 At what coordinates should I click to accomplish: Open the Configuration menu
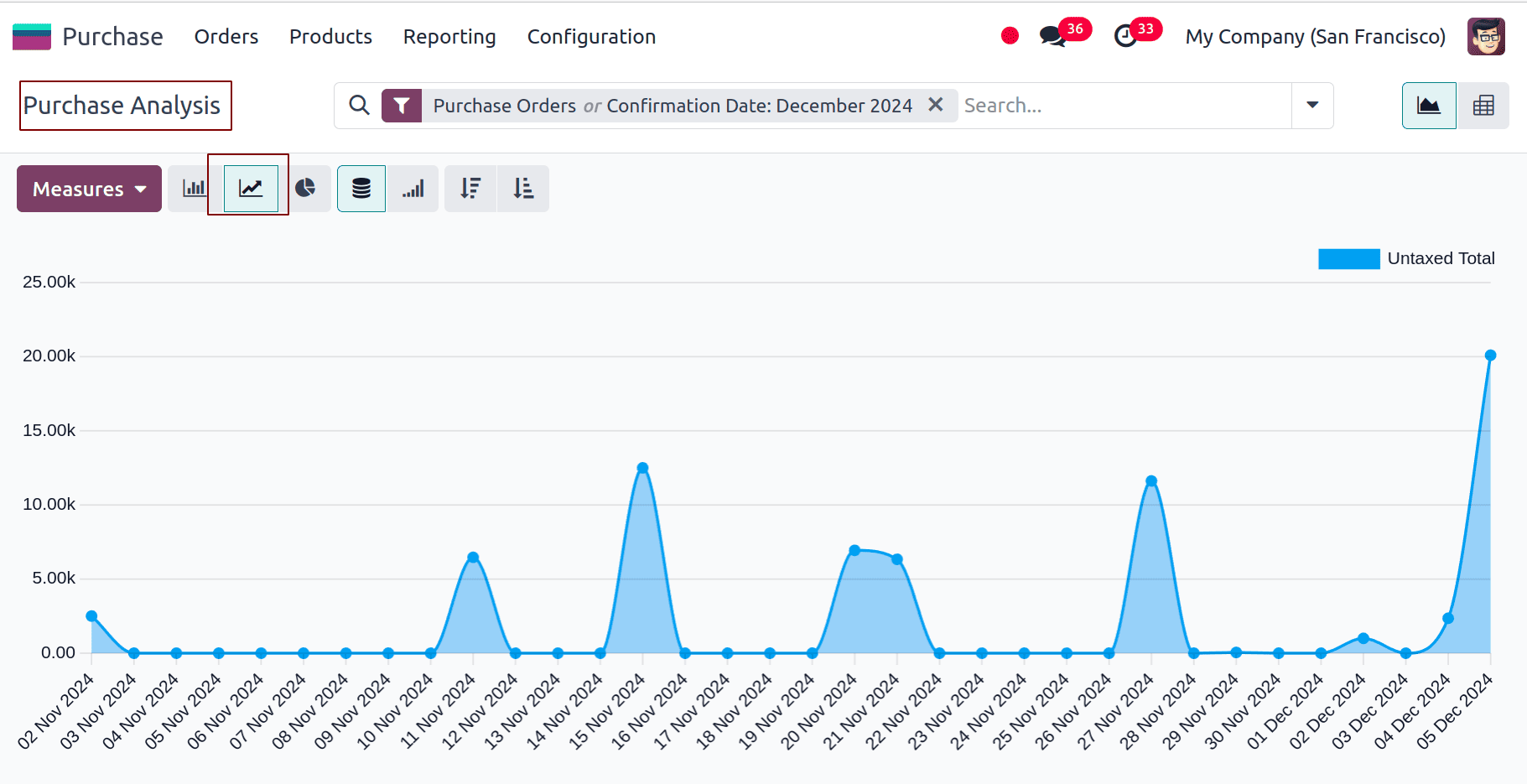point(591,37)
